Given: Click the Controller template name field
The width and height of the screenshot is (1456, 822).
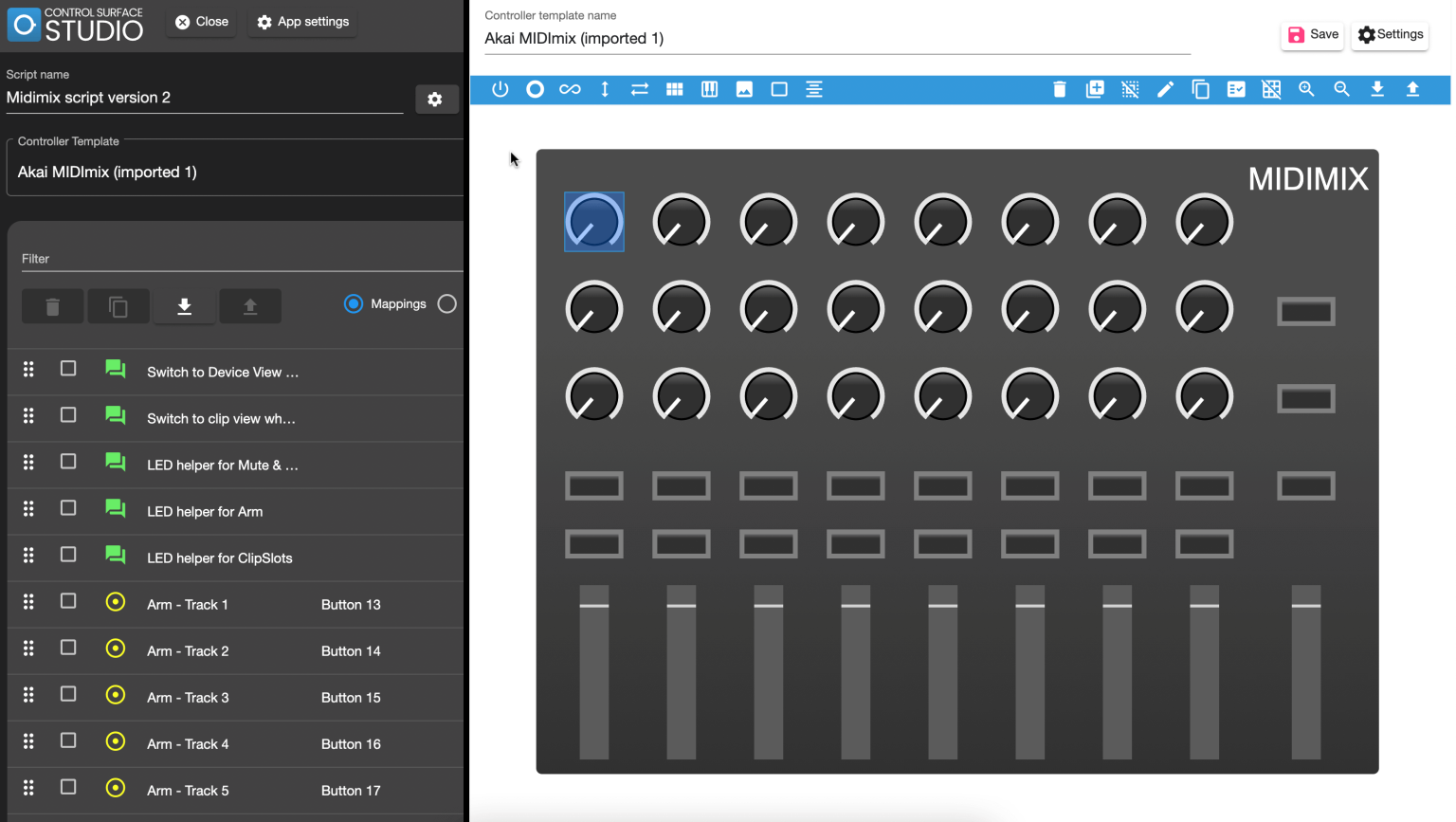Looking at the screenshot, I should (837, 38).
